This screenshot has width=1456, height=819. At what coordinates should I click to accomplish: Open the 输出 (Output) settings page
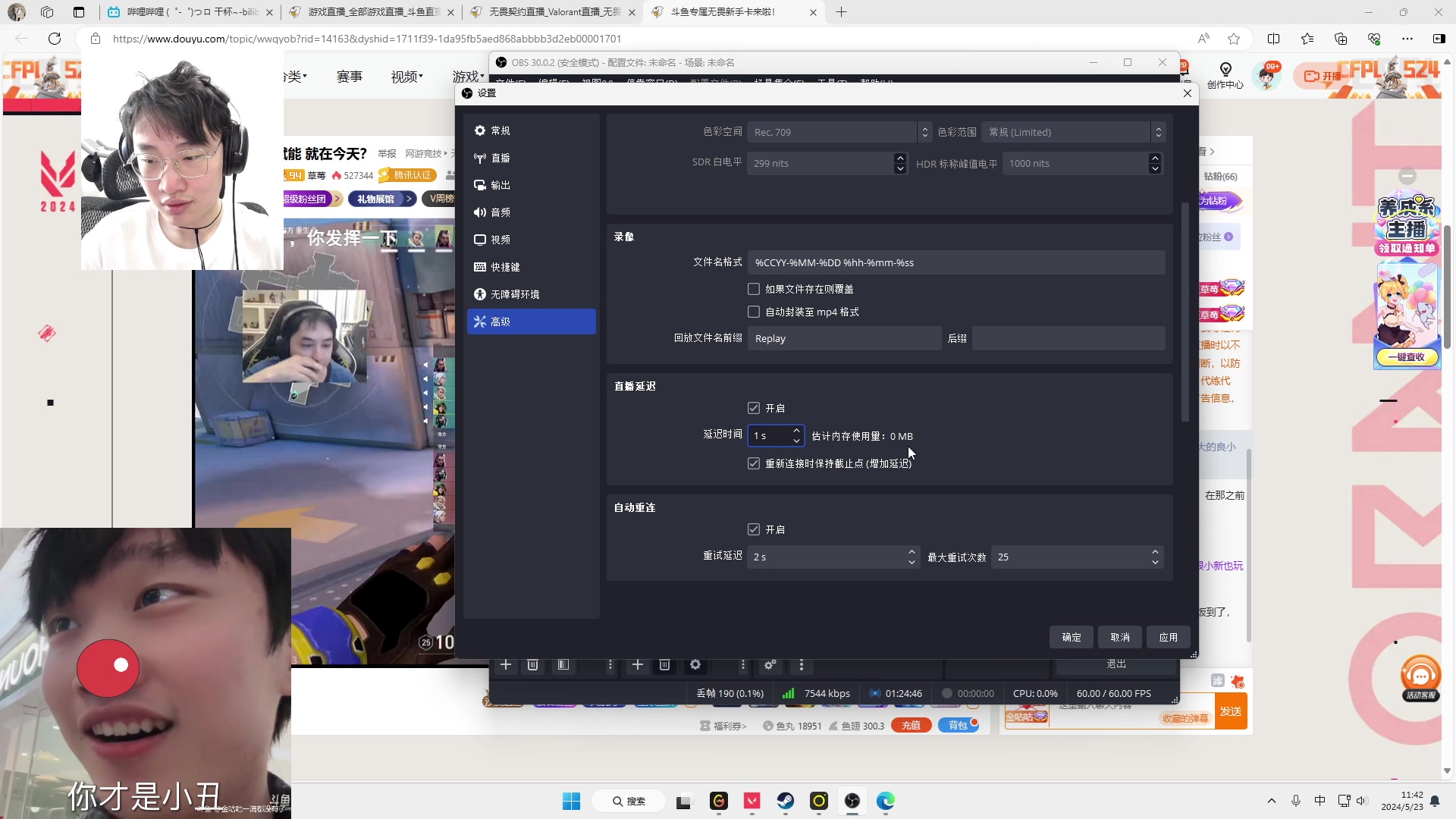tap(500, 184)
